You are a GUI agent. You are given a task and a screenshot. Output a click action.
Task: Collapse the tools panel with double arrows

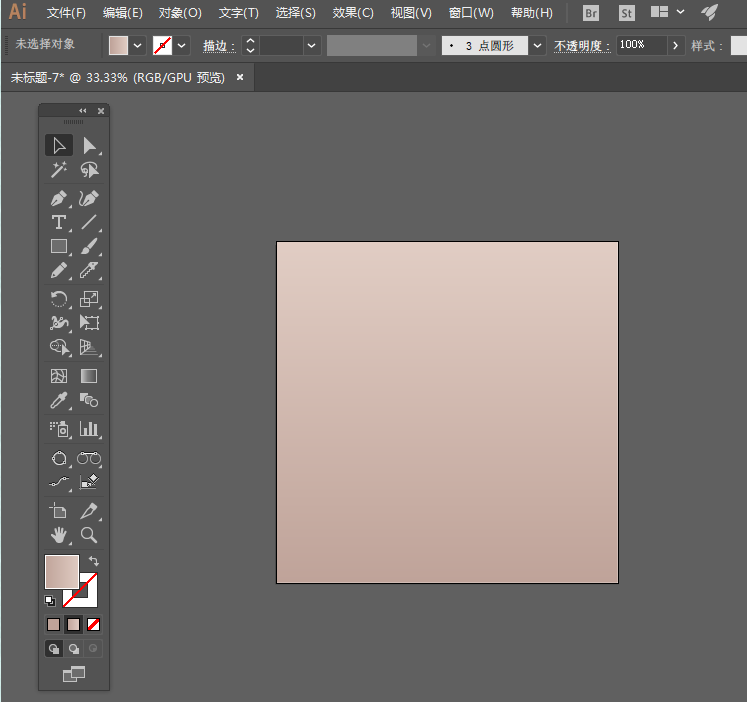(83, 110)
